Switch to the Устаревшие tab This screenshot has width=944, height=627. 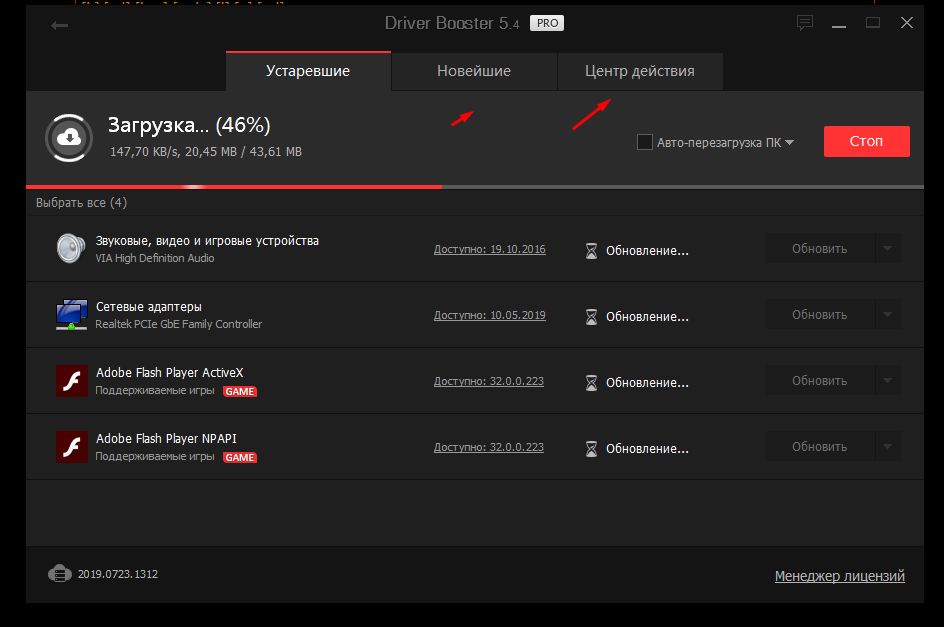(308, 71)
